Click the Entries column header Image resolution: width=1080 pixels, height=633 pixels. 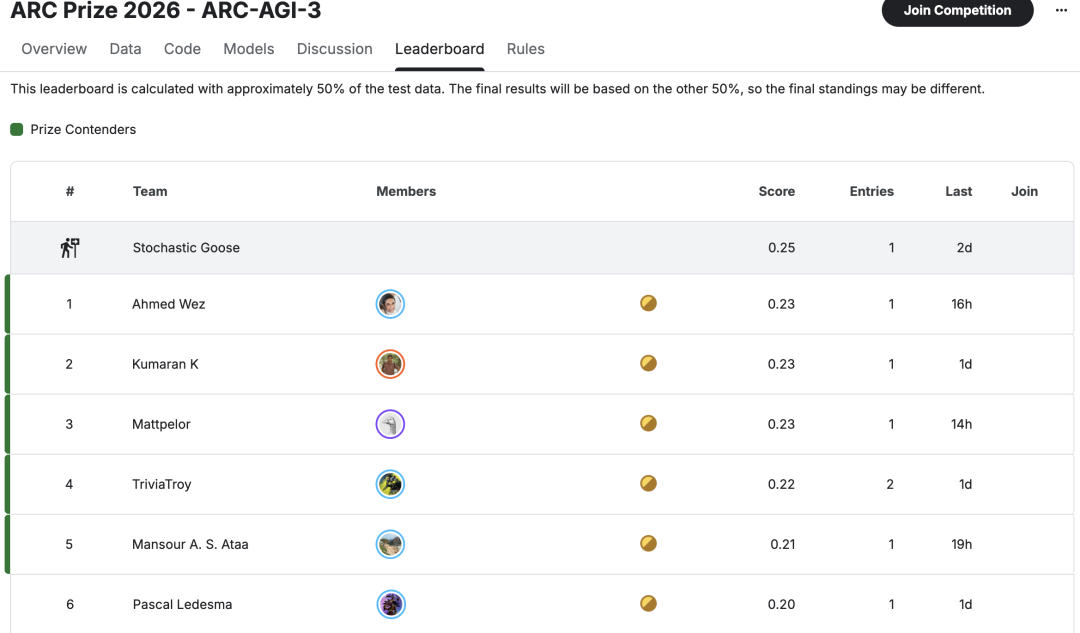pyautogui.click(x=871, y=191)
